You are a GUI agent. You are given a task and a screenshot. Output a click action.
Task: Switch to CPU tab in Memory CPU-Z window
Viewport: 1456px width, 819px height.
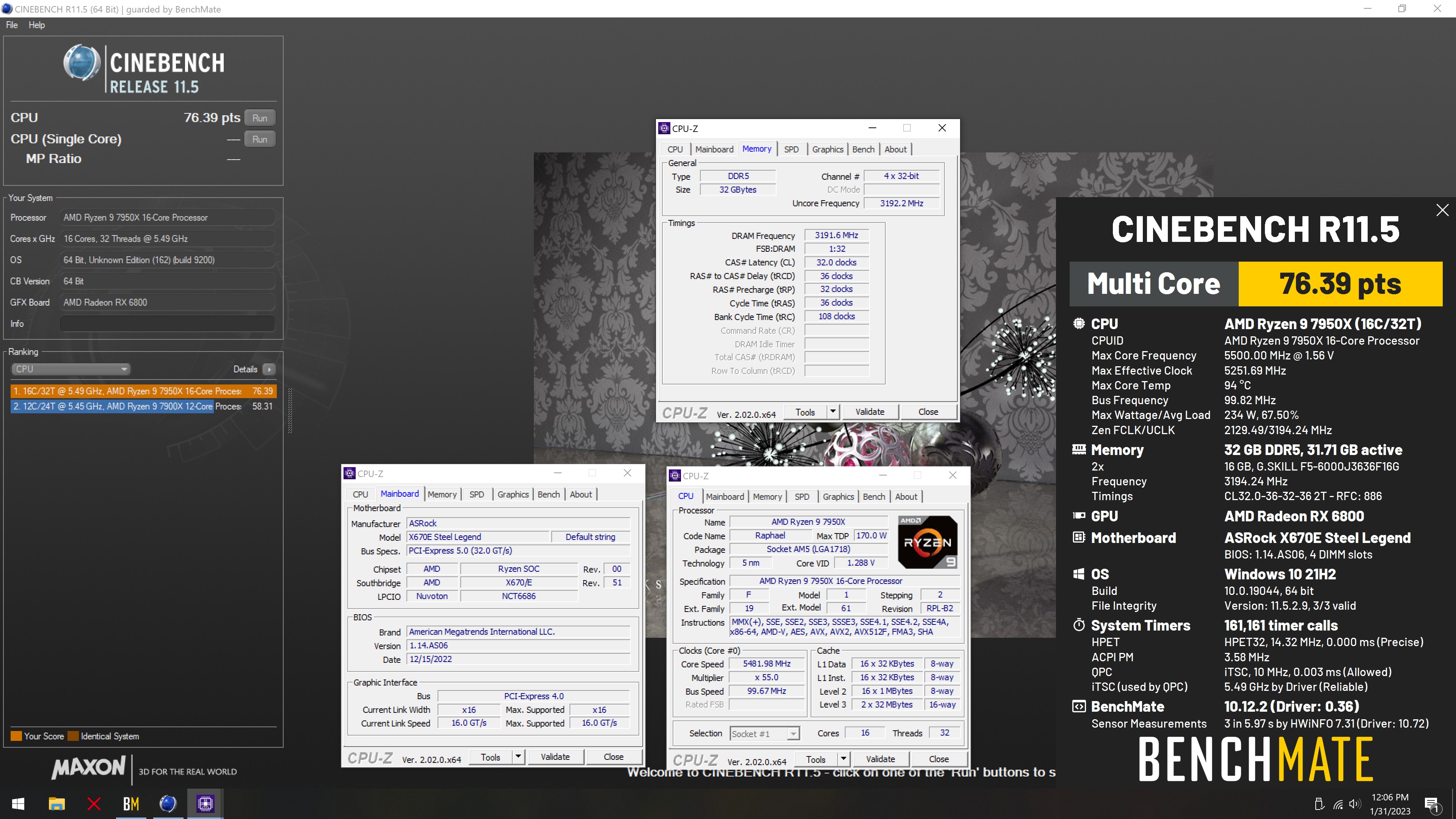[675, 149]
